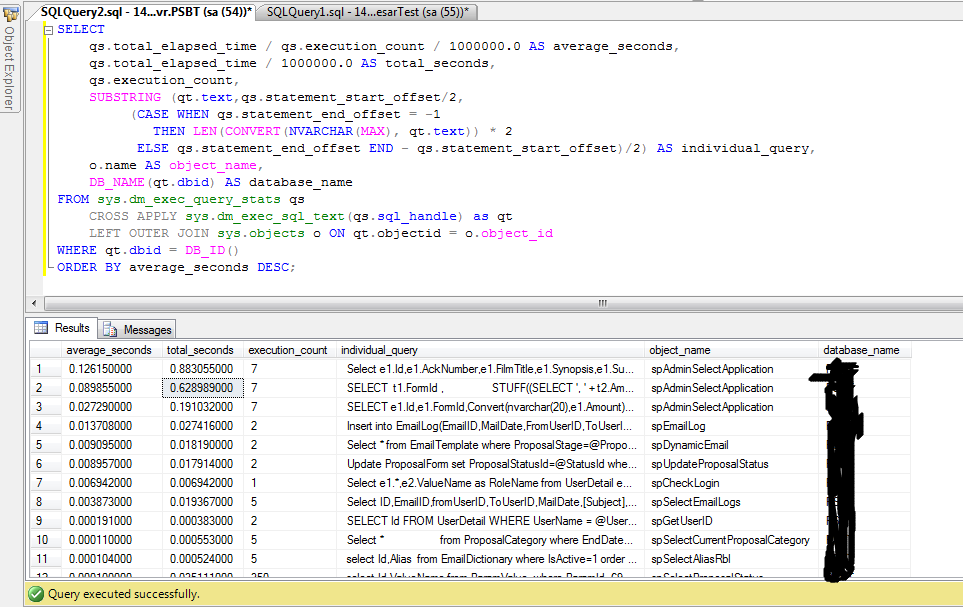Click the execution_count column header
The width and height of the screenshot is (963, 607).
tap(288, 350)
